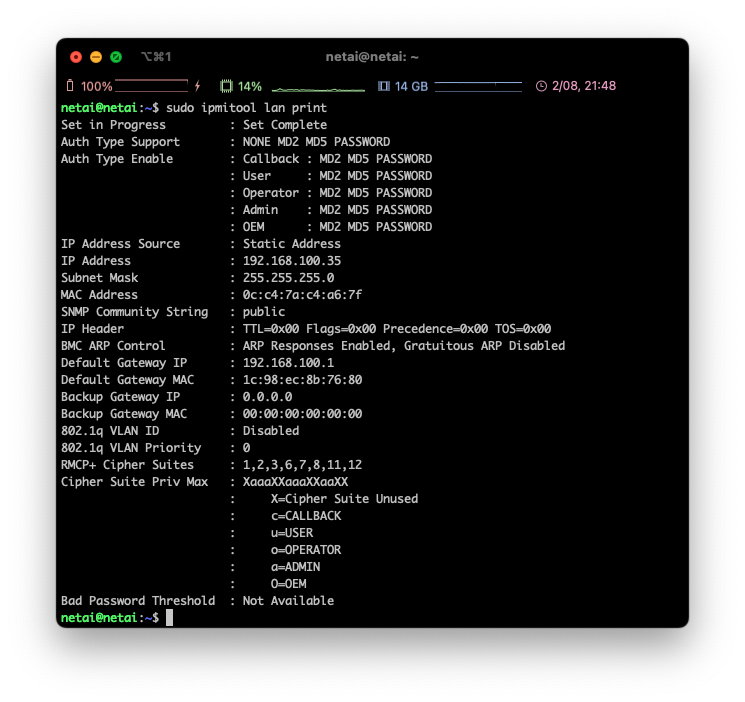Click the a=ADMIN legend line
The image size is (745, 702).
(296, 567)
